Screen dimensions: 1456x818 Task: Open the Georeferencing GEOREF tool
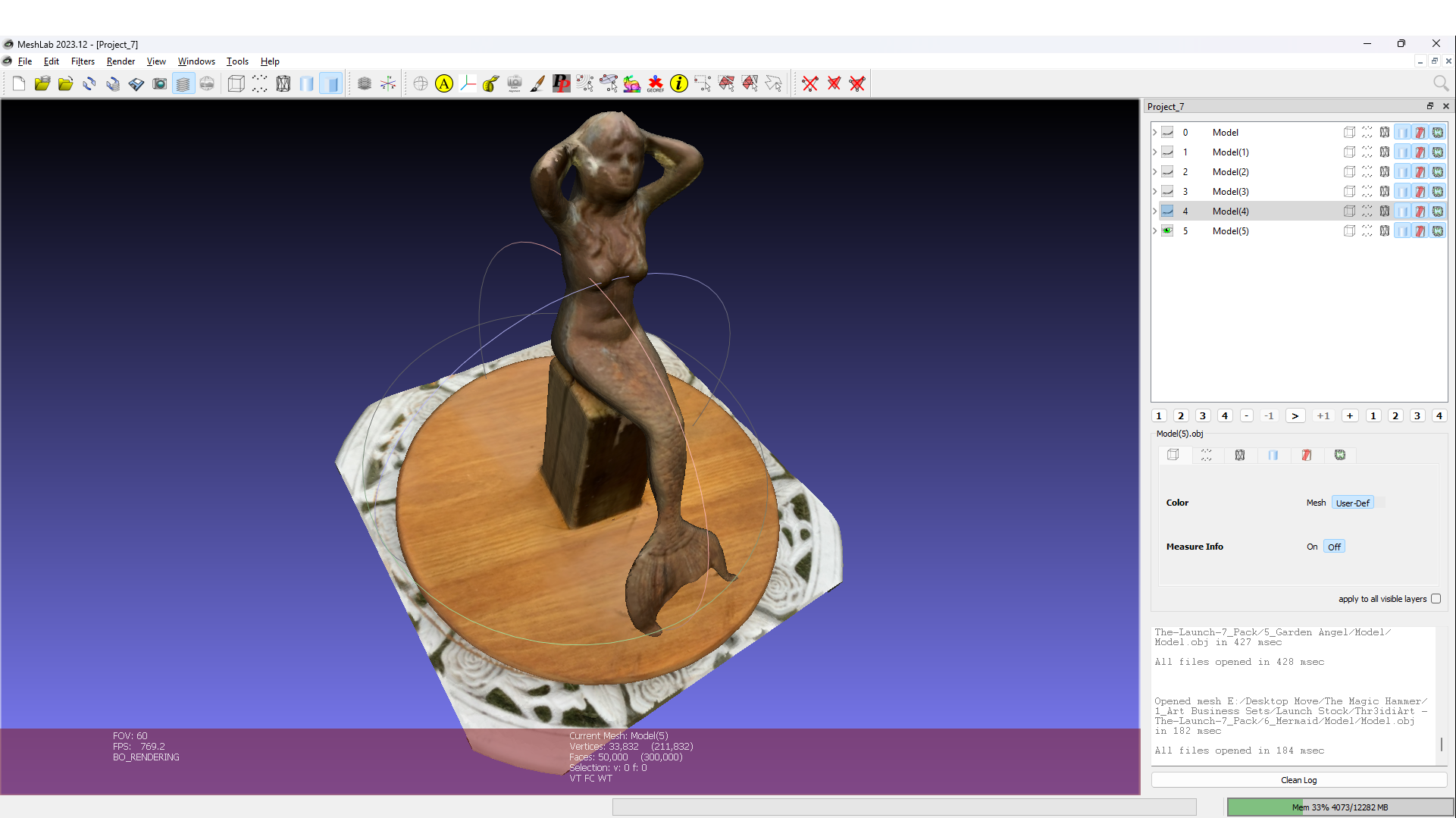(x=656, y=83)
